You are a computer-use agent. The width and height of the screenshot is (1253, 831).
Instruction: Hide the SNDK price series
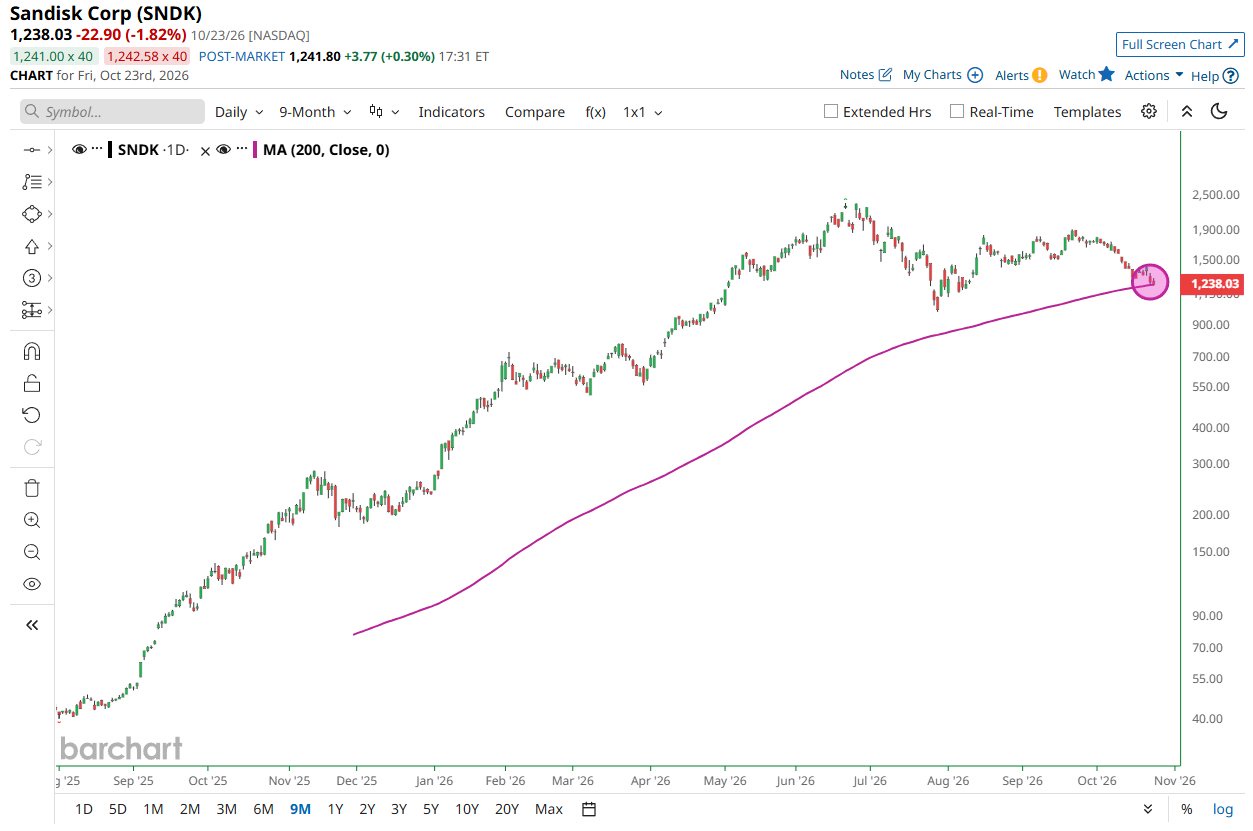(x=79, y=149)
